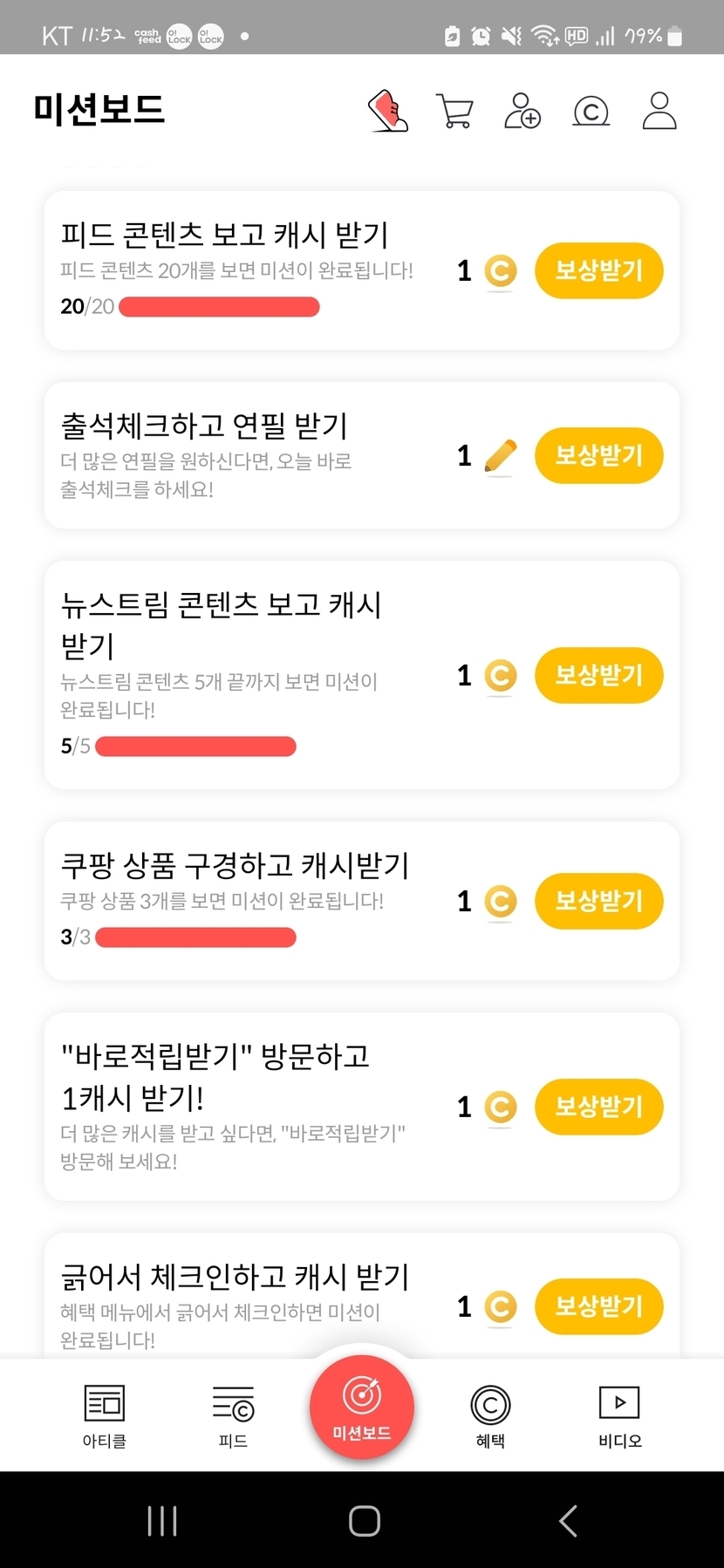Open the shoe step-counter icon
The height and width of the screenshot is (1568, 724).
click(388, 111)
